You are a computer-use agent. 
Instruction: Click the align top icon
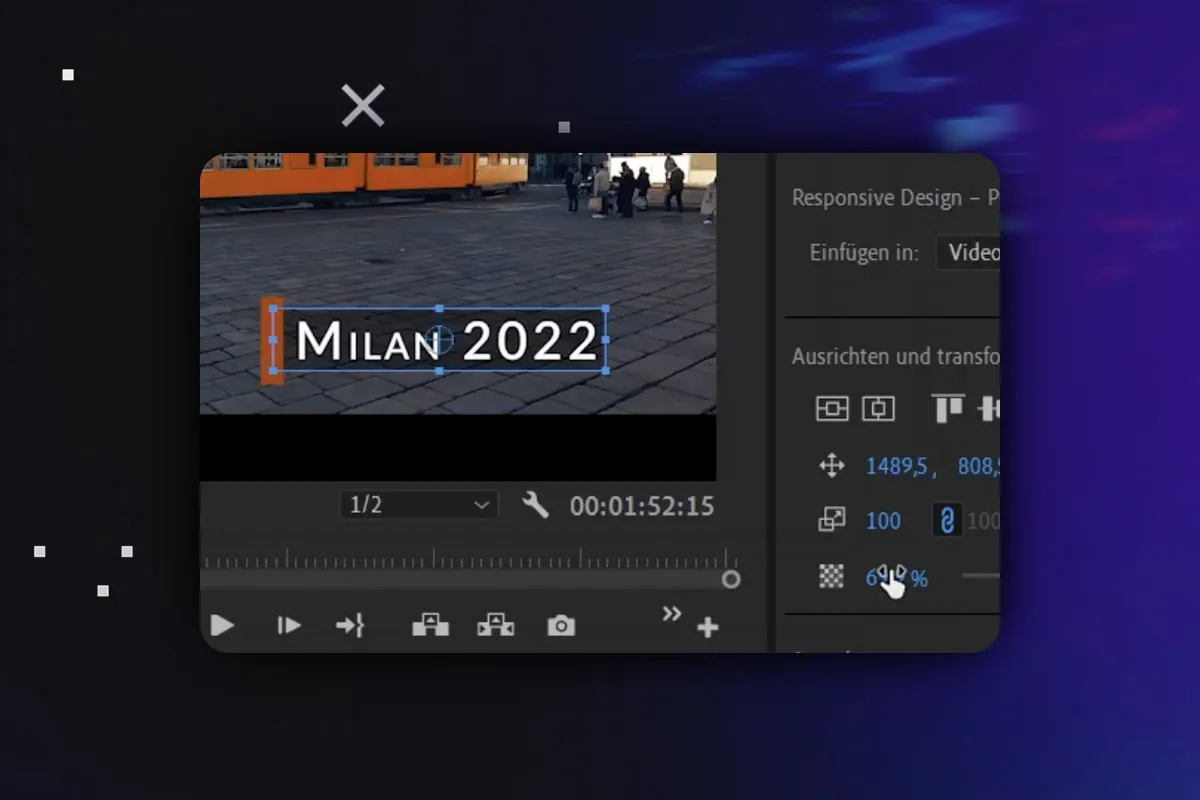(x=947, y=408)
